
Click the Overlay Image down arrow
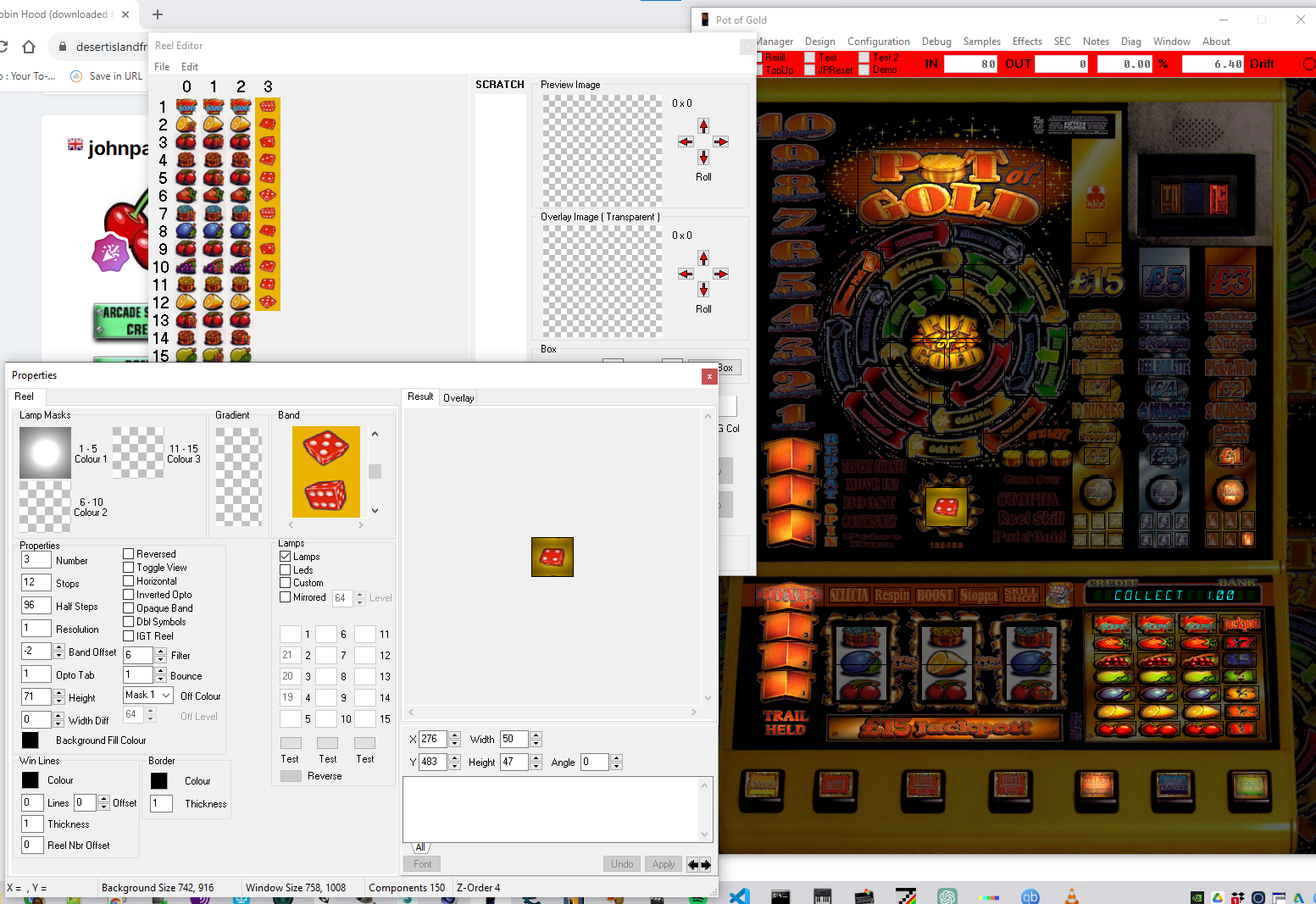703,290
